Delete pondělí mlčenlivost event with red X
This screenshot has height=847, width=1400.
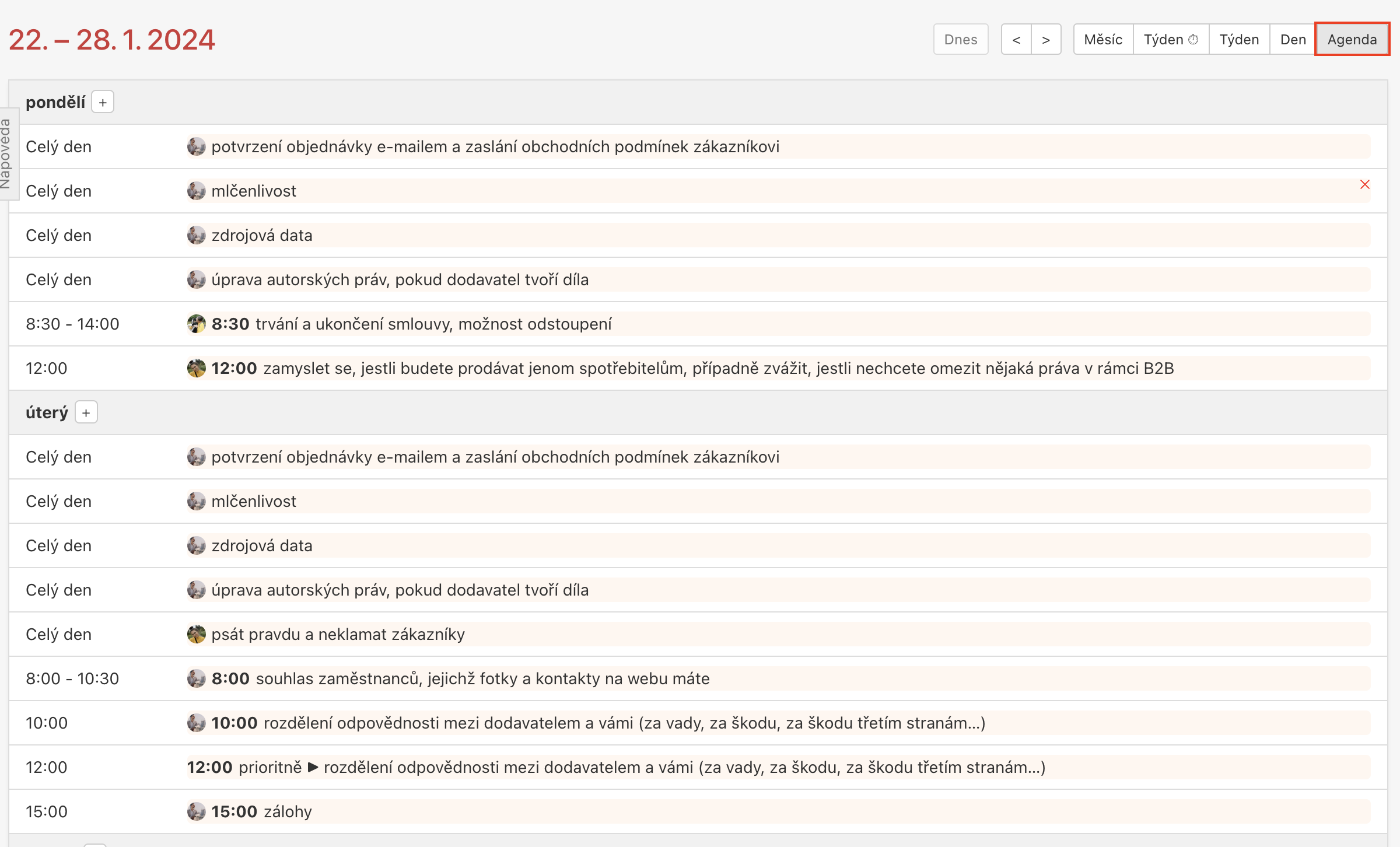1365,184
